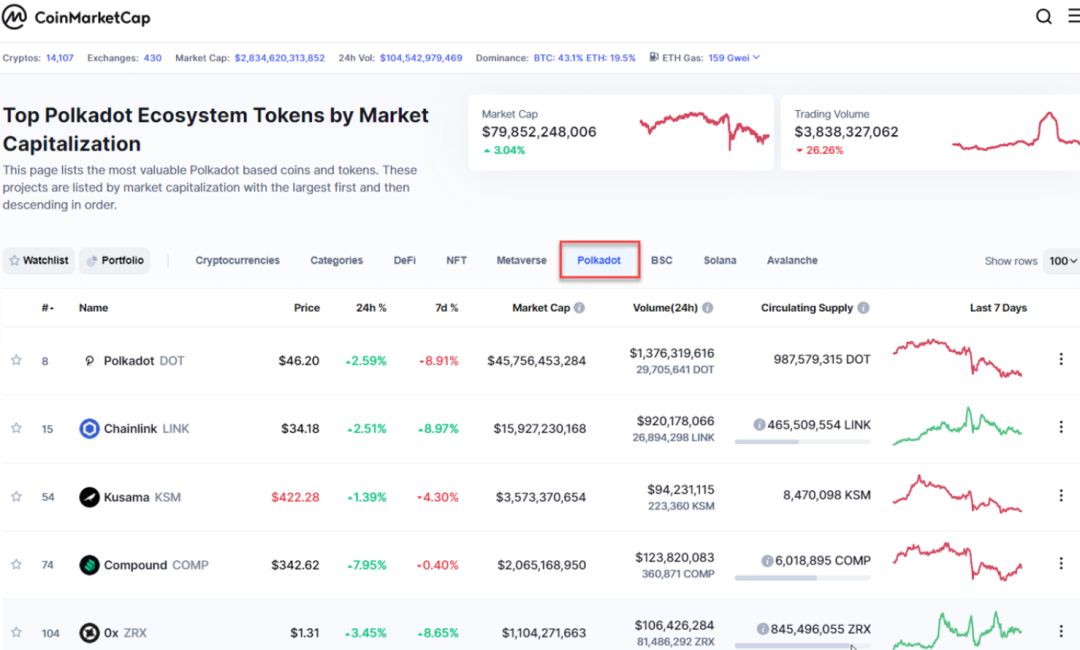Viewport: 1080px width, 650px height.
Task: Click the Compound circulating supply progress bar
Action: coord(802,578)
